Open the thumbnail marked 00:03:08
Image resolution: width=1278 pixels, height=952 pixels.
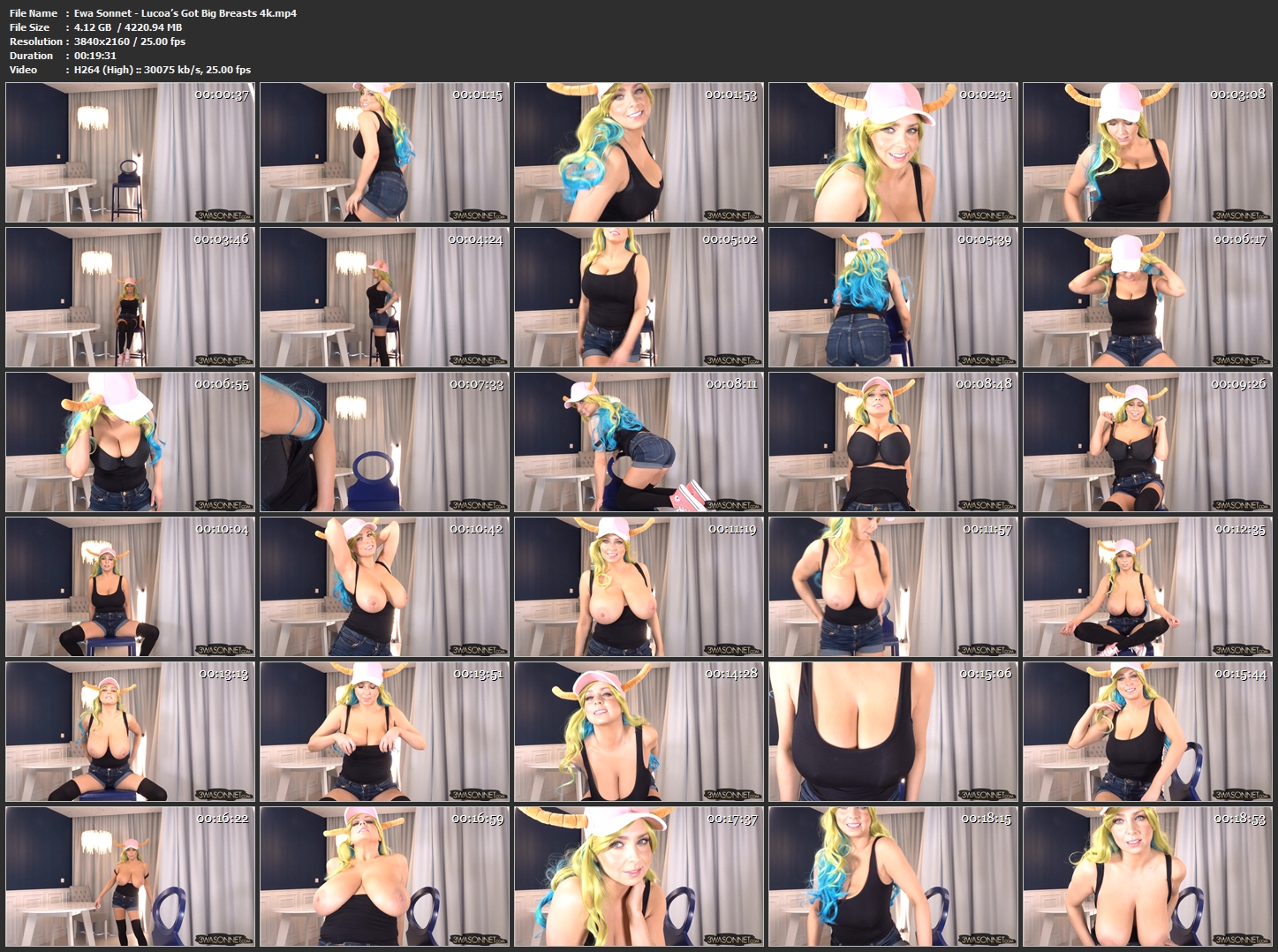click(1147, 152)
